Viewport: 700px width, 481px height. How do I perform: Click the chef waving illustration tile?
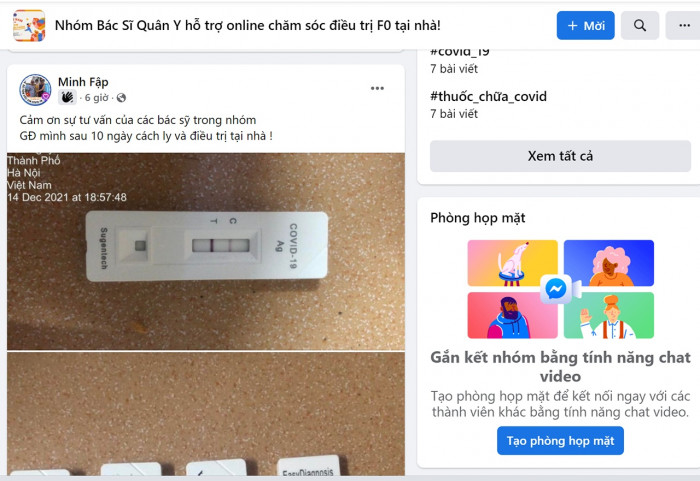pos(609,315)
